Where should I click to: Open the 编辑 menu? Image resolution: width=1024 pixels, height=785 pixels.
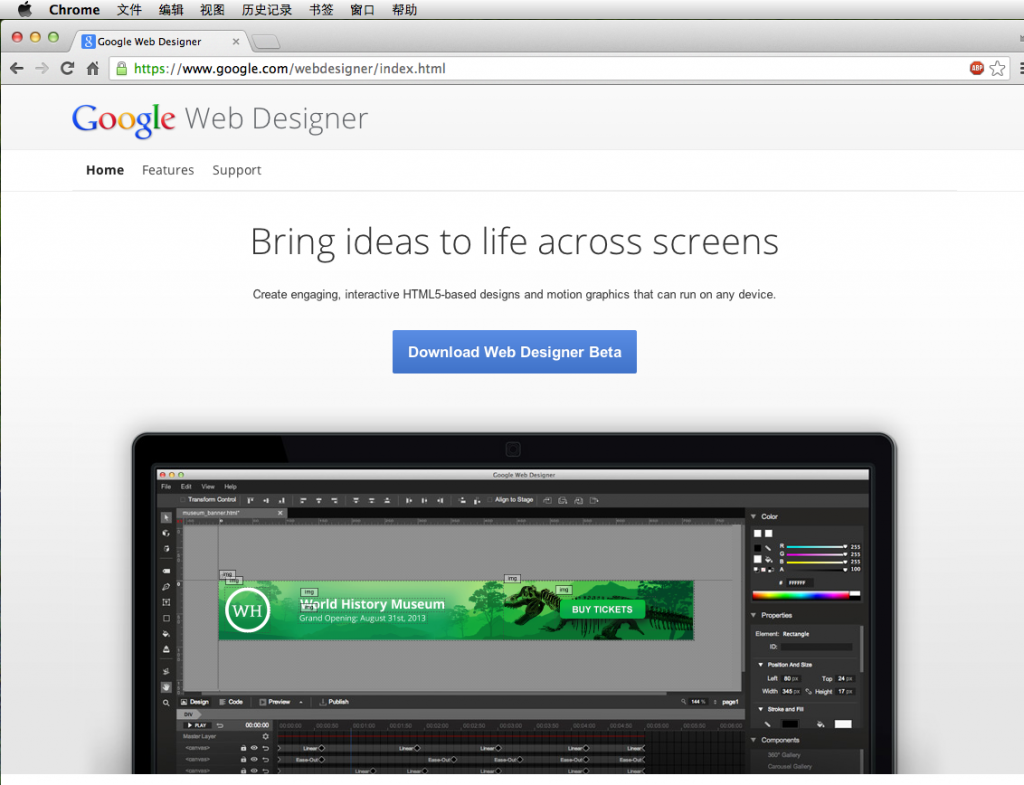(171, 10)
